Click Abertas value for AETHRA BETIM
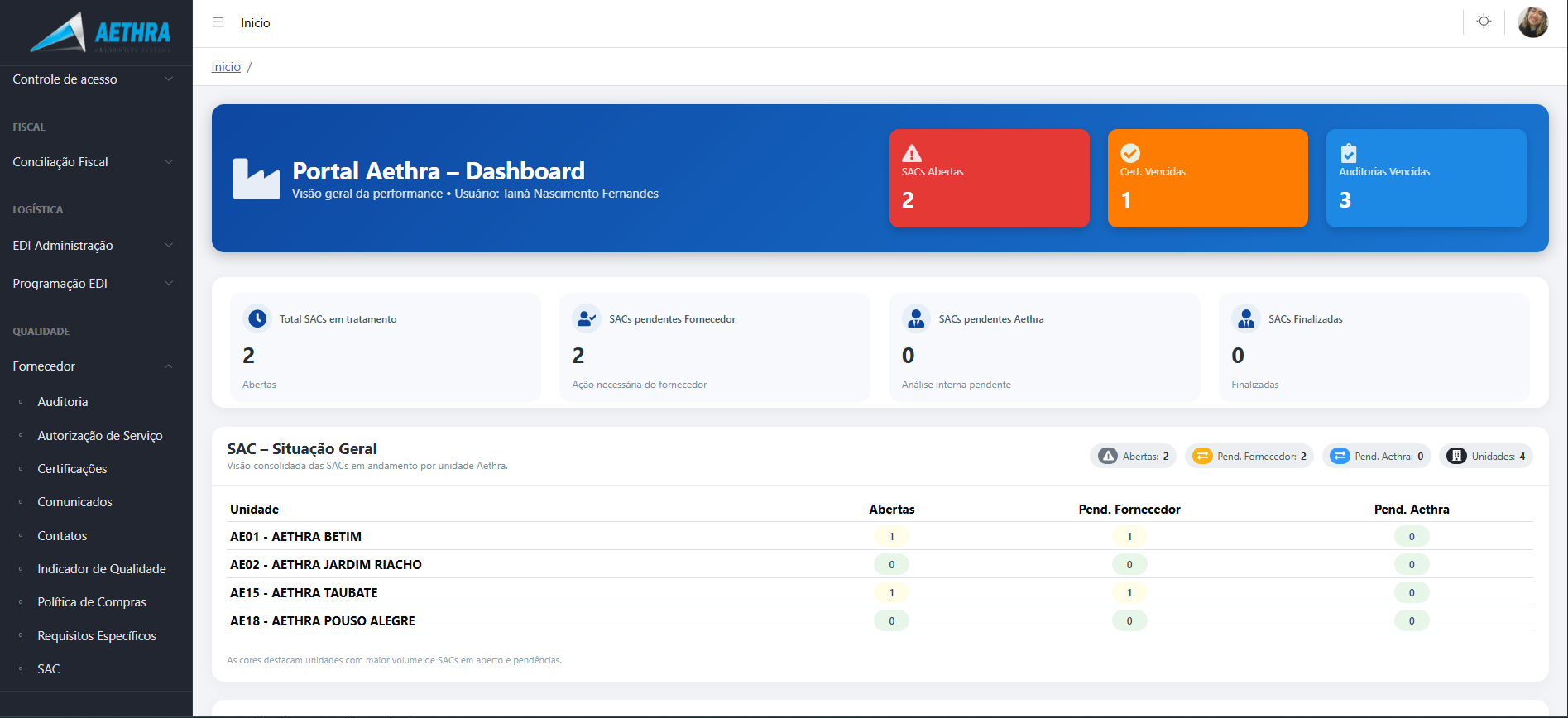Image resolution: width=1568 pixels, height=718 pixels. (x=891, y=536)
